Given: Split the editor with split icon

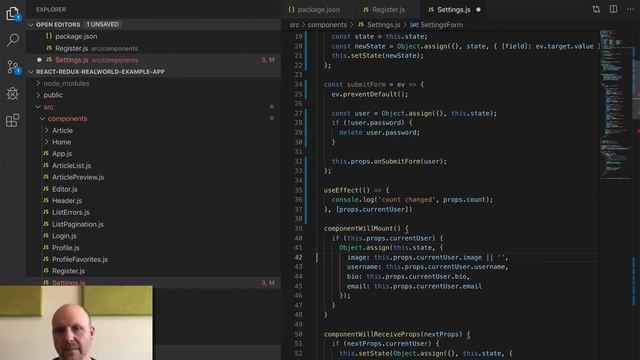Looking at the screenshot, I should click(x=613, y=9).
